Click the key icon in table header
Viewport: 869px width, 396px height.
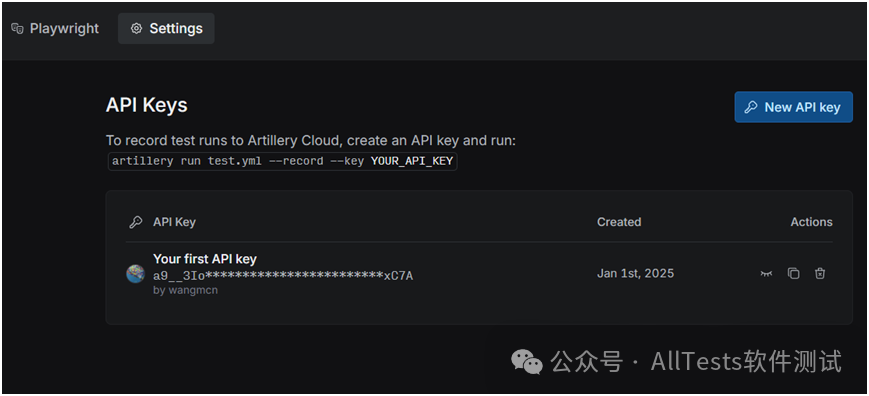coord(135,222)
